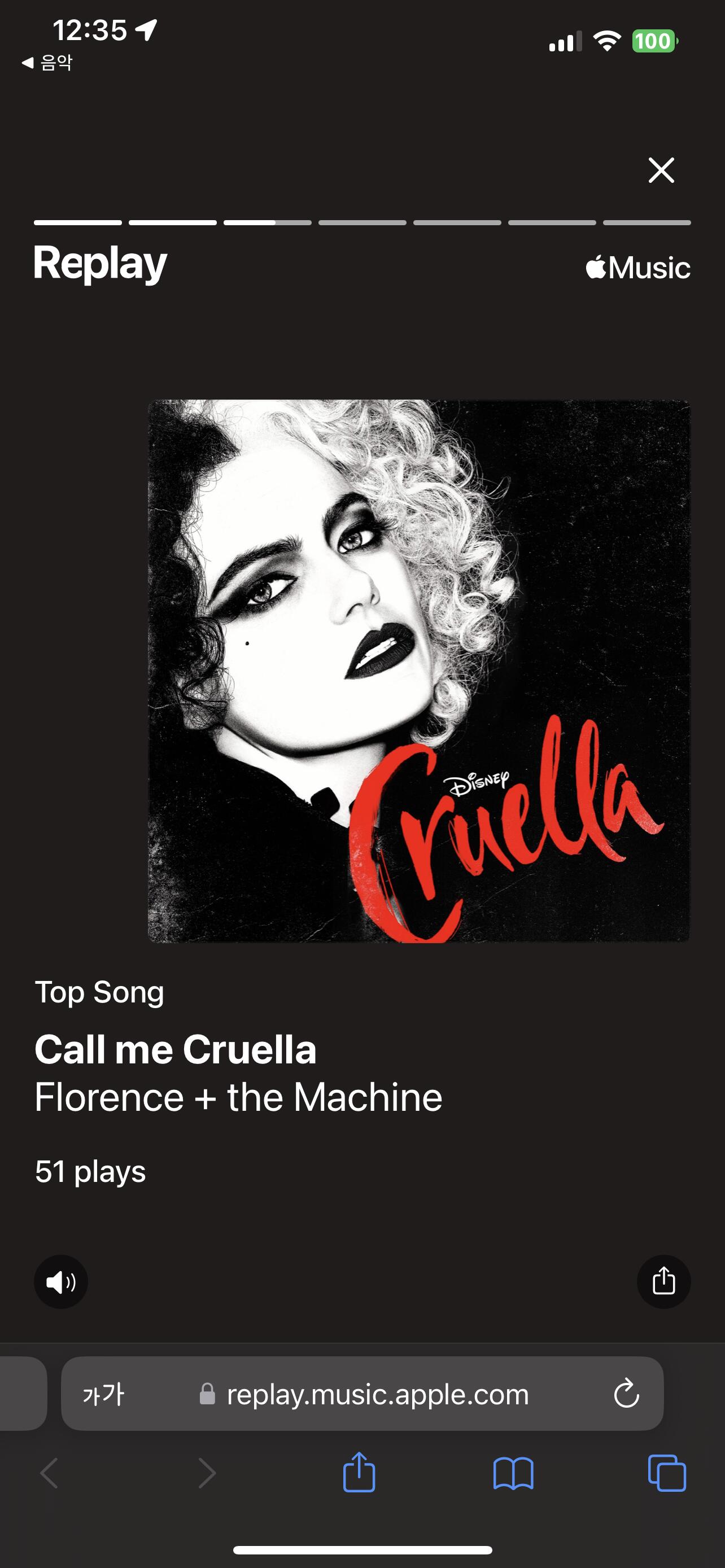The height and width of the screenshot is (1568, 725).
Task: Tap the Call me Cruella song title
Action: point(175,1049)
